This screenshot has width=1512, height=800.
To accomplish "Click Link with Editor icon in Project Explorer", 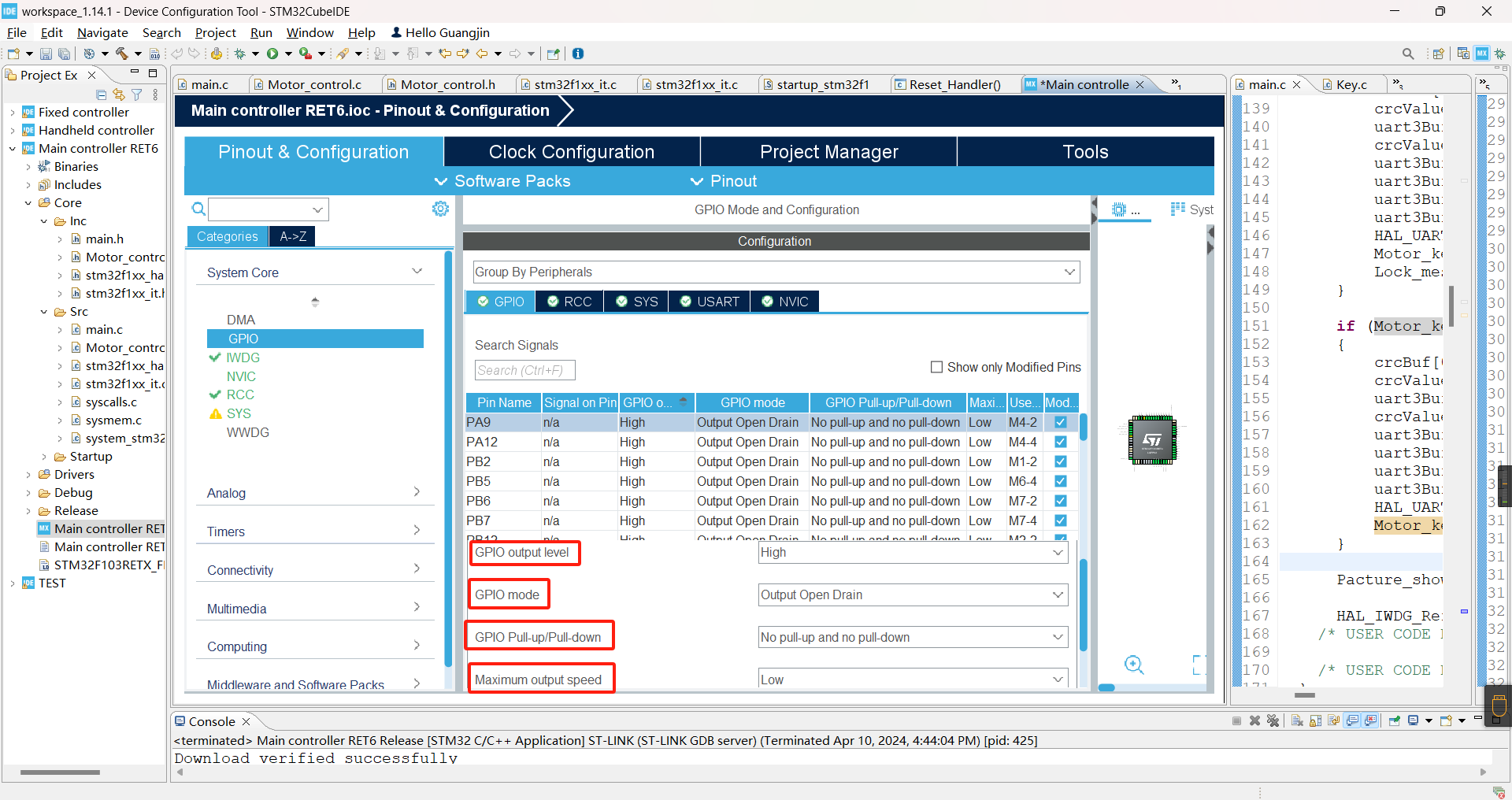I will (120, 94).
